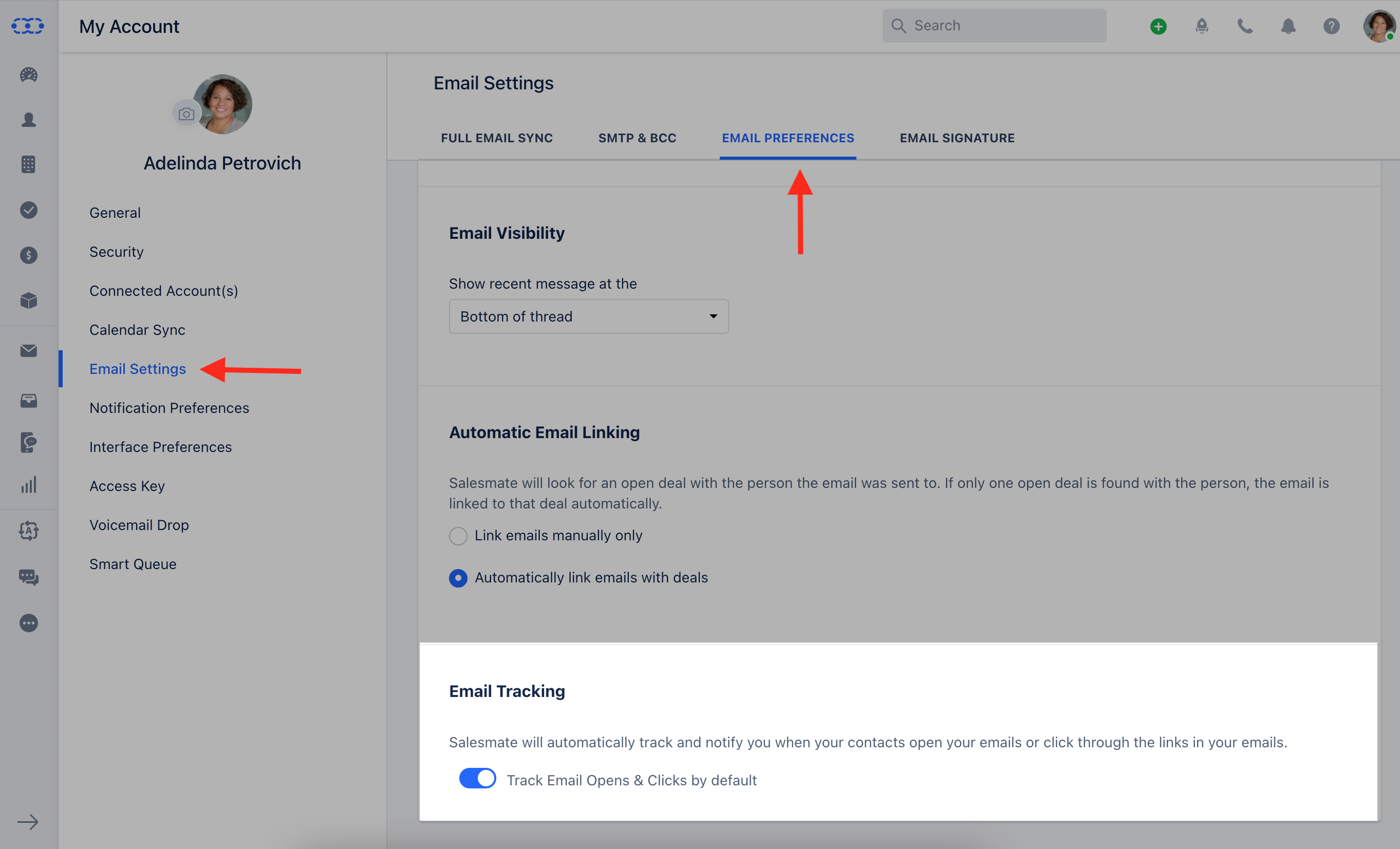Open Emails envelope icon in sidebar
Screen dimensions: 1400x849
click(x=28, y=351)
